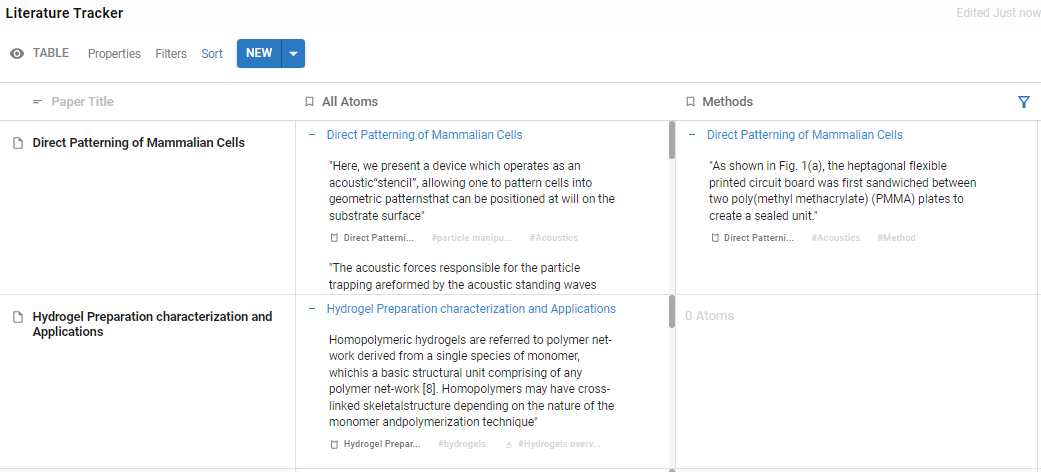Click the bookmark icon beside All Atoms
This screenshot has height=472, width=1041.
point(310,102)
